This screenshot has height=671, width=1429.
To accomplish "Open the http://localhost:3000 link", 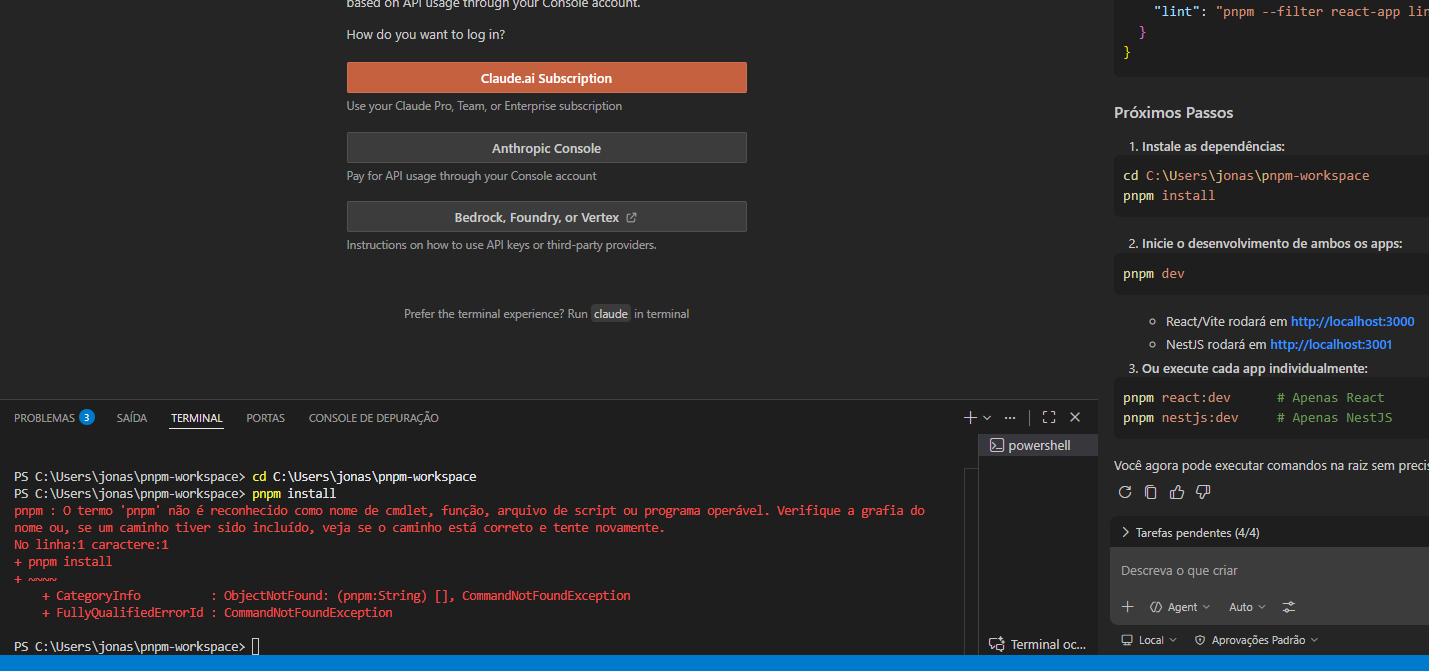I will [x=1352, y=322].
